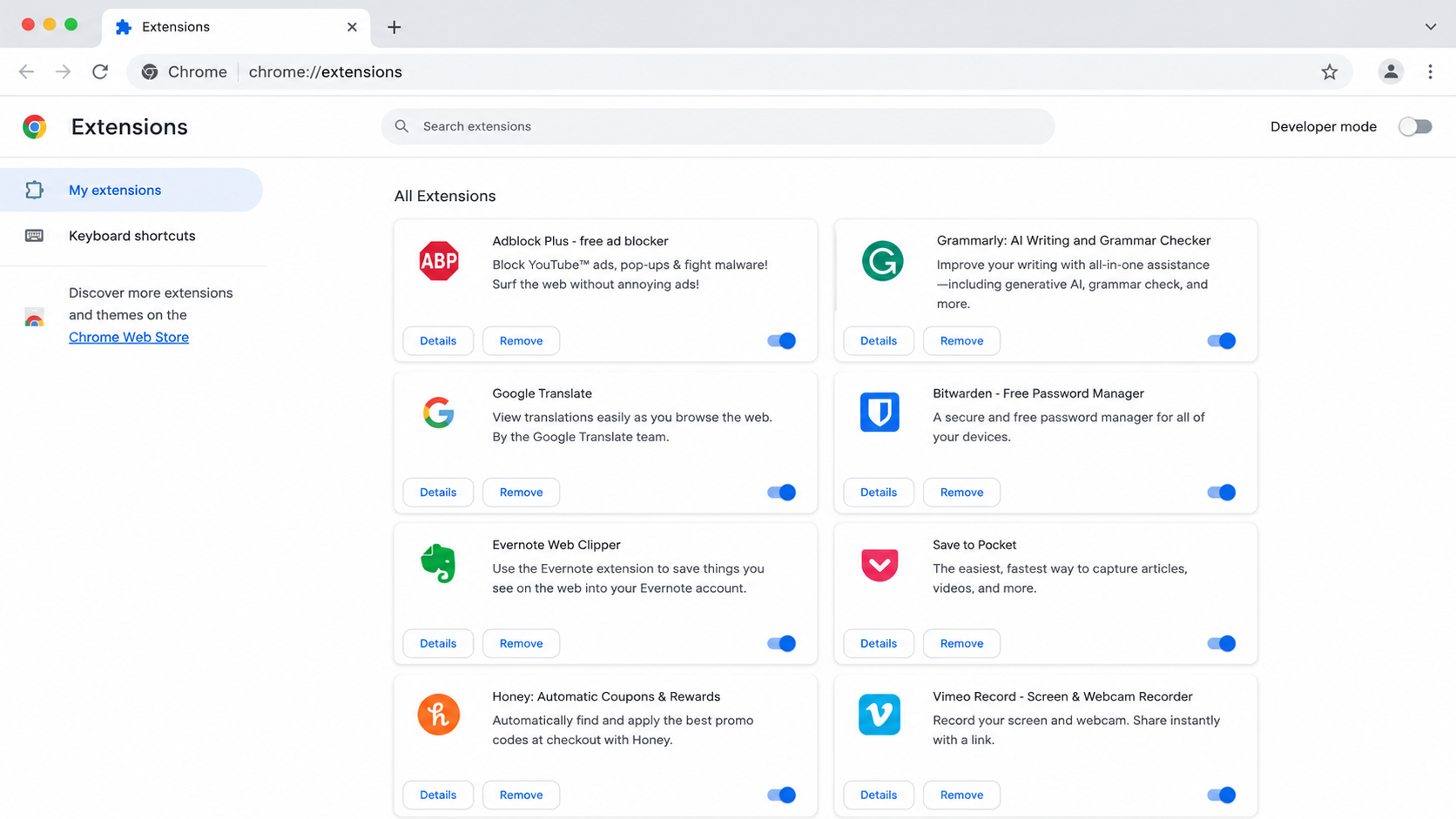Focus the Search extensions field
This screenshot has width=1456, height=819.
718,126
